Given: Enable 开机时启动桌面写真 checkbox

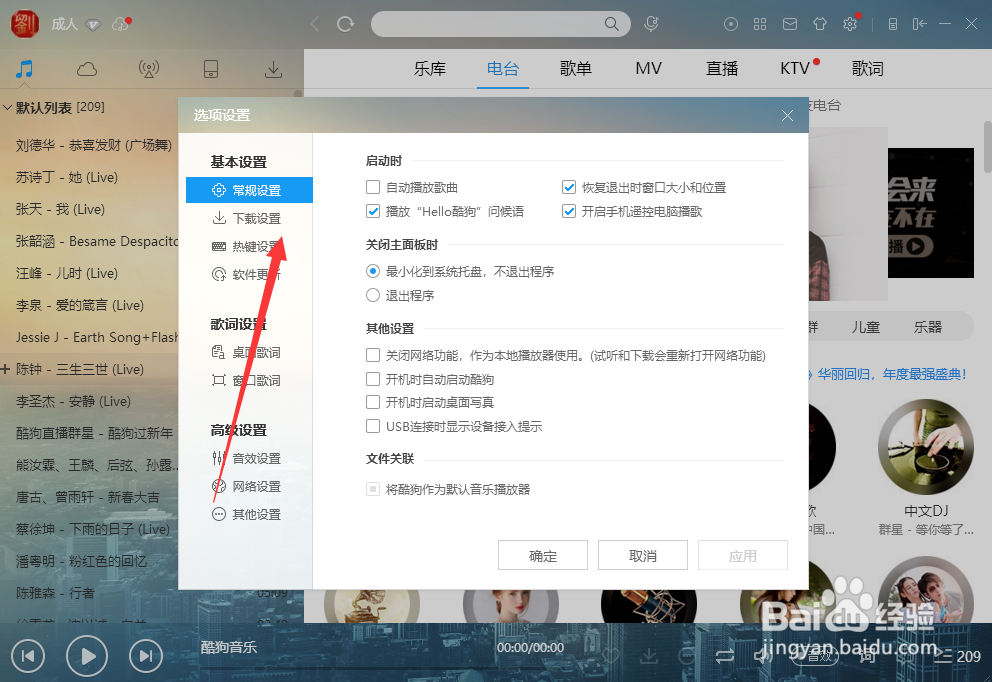Looking at the screenshot, I should pos(373,402).
